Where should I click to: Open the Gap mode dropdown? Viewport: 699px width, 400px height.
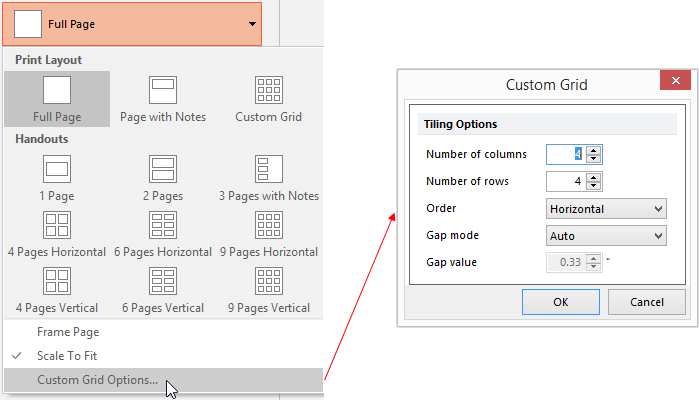[606, 235]
